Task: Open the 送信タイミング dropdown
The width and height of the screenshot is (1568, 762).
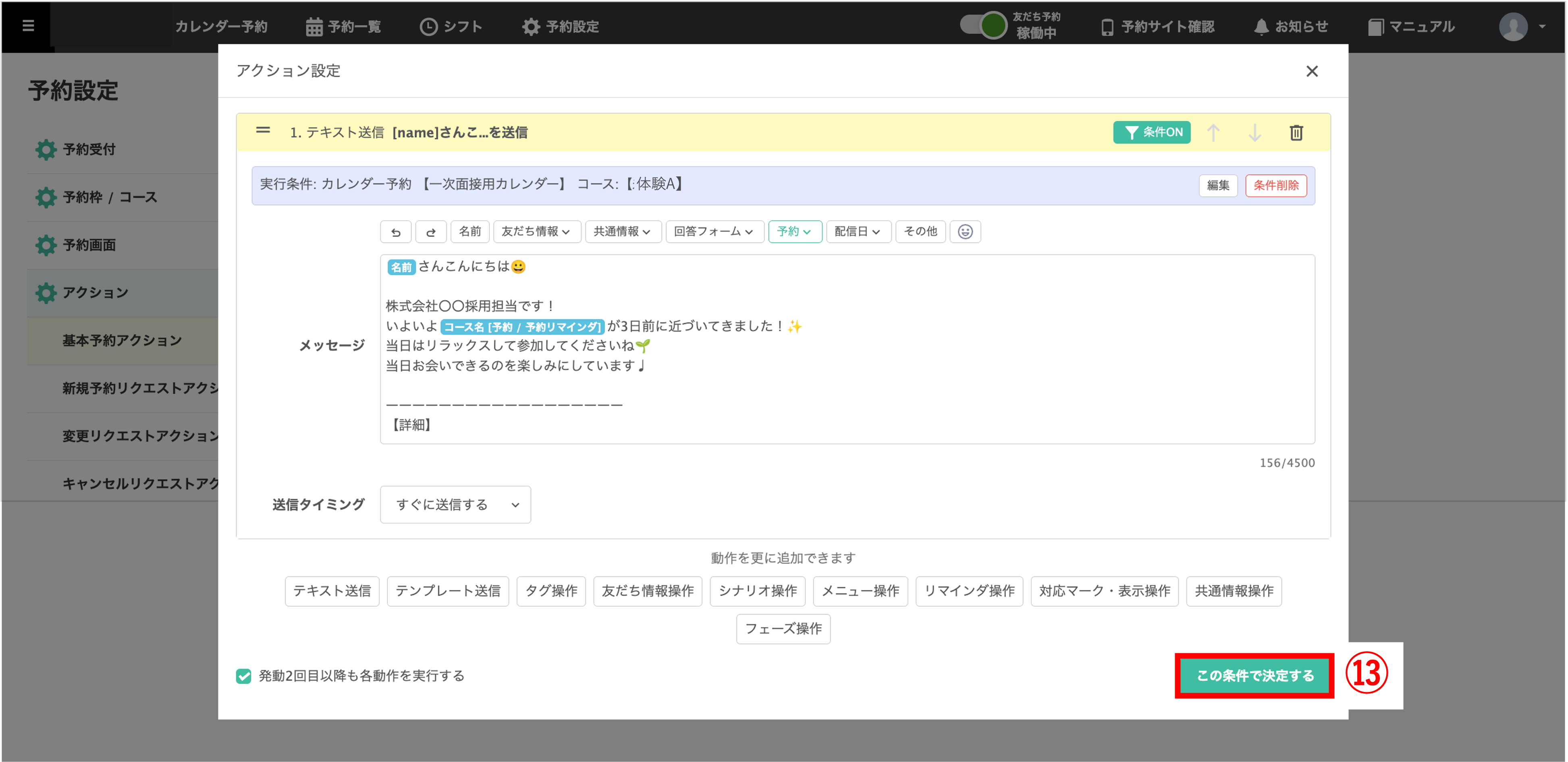Action: [455, 504]
